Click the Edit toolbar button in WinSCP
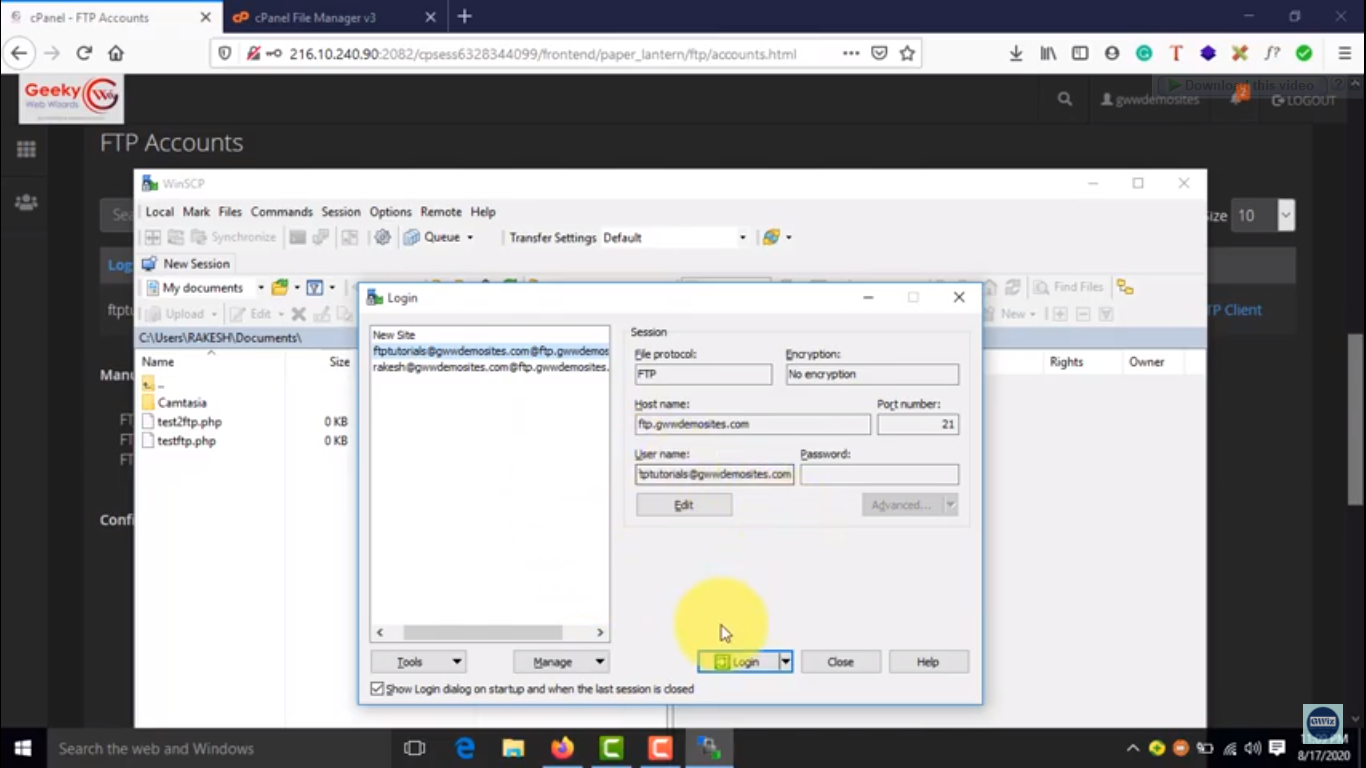Screen dimensions: 1366x768 (x=252, y=314)
